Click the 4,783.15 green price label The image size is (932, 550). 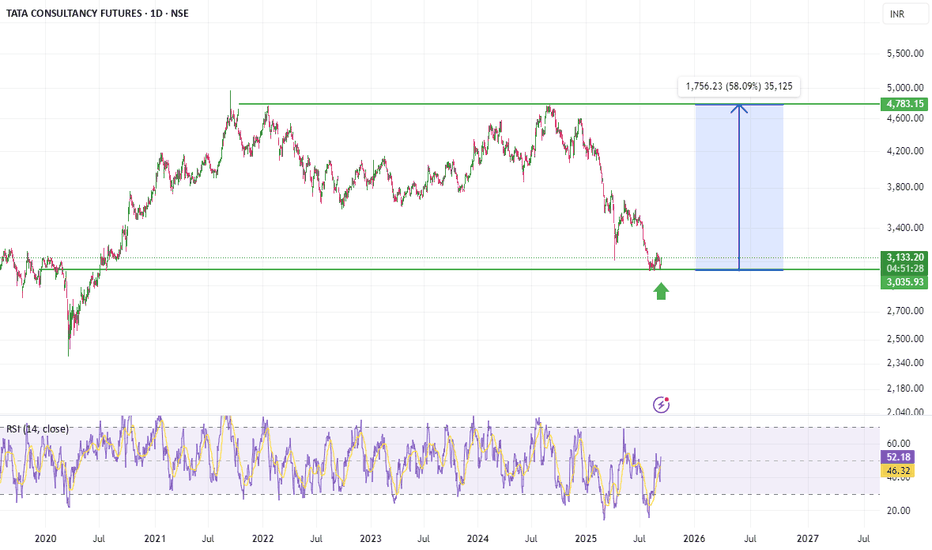(905, 104)
